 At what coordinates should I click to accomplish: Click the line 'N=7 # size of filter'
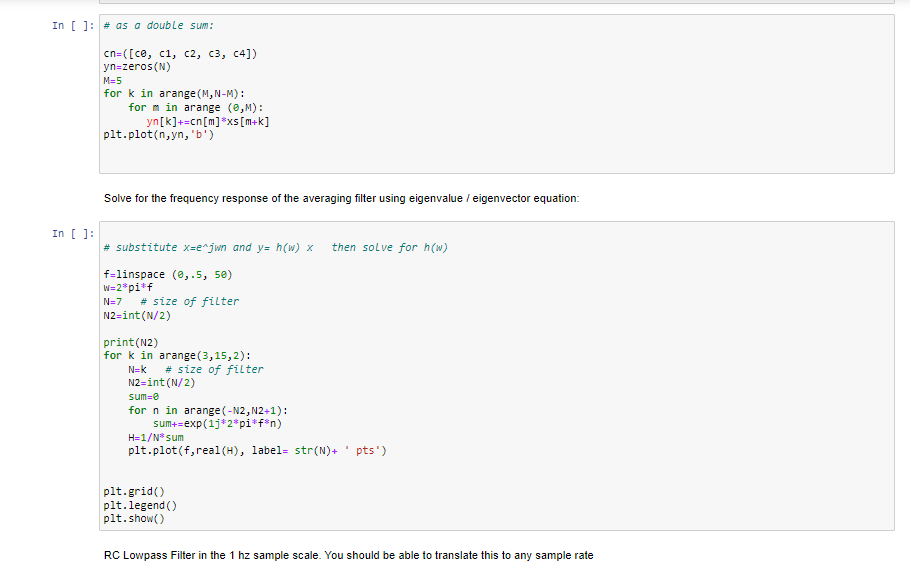pos(171,302)
